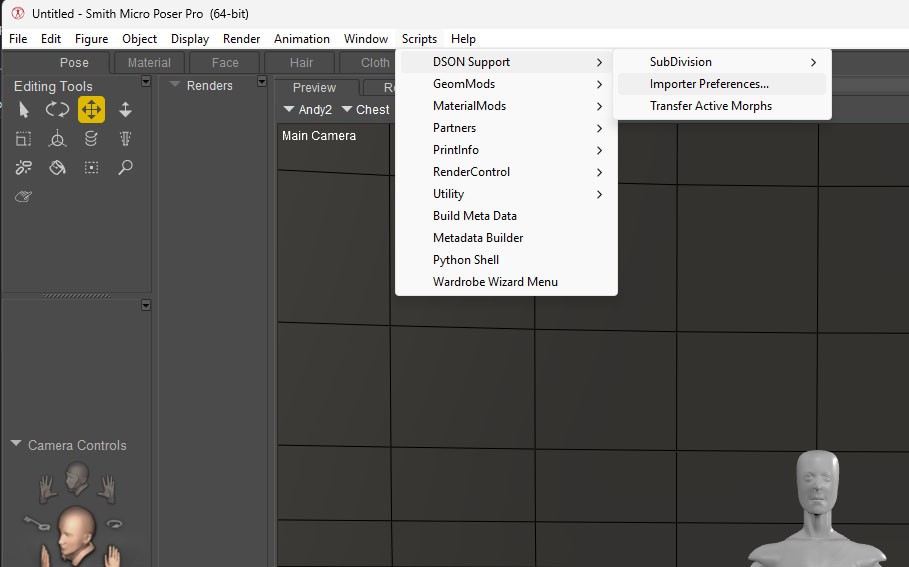Switch to the Material room tab
This screenshot has width=909, height=567.
(x=149, y=63)
